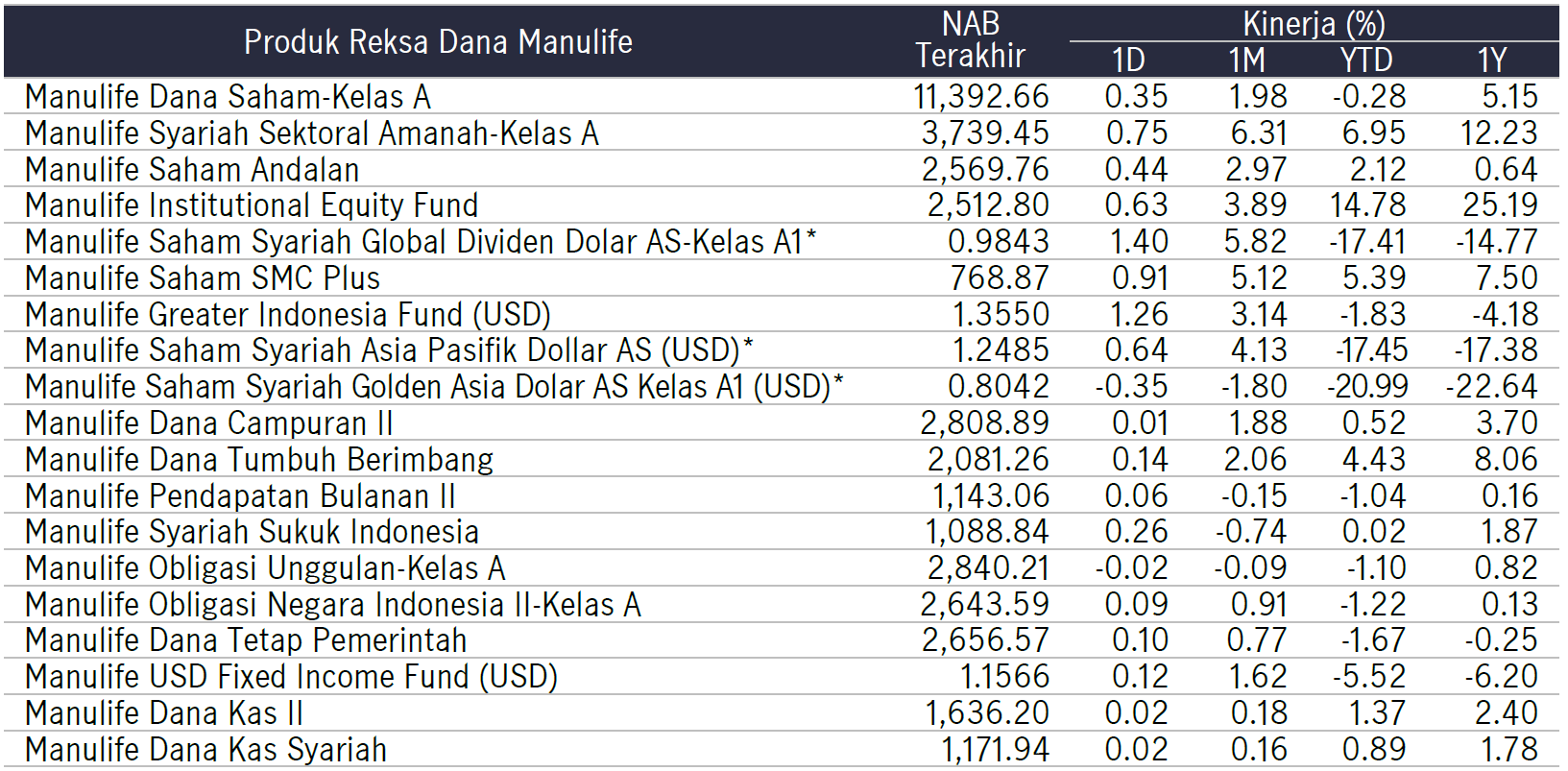
Task: Select the 1M performance column header
Action: coord(1246,60)
